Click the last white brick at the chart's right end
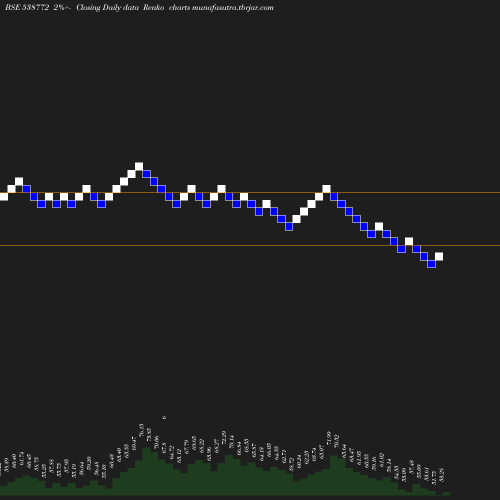The height and width of the screenshot is (500, 500). tap(439, 256)
